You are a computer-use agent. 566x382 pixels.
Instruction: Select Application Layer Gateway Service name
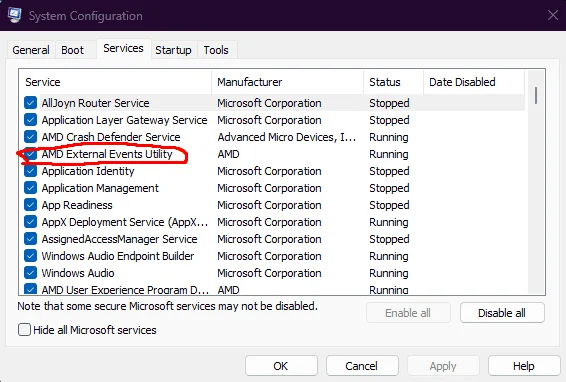point(125,120)
